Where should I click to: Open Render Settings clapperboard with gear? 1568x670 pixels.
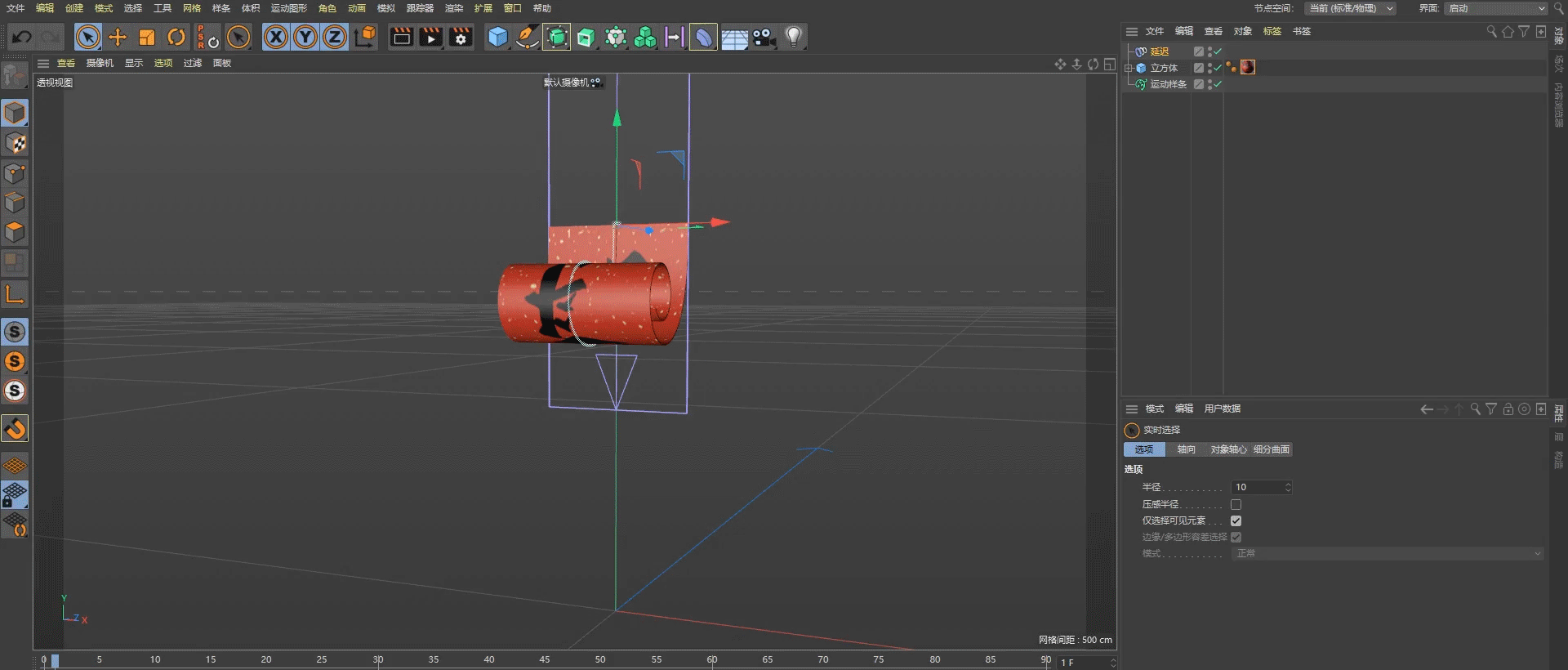coord(461,37)
